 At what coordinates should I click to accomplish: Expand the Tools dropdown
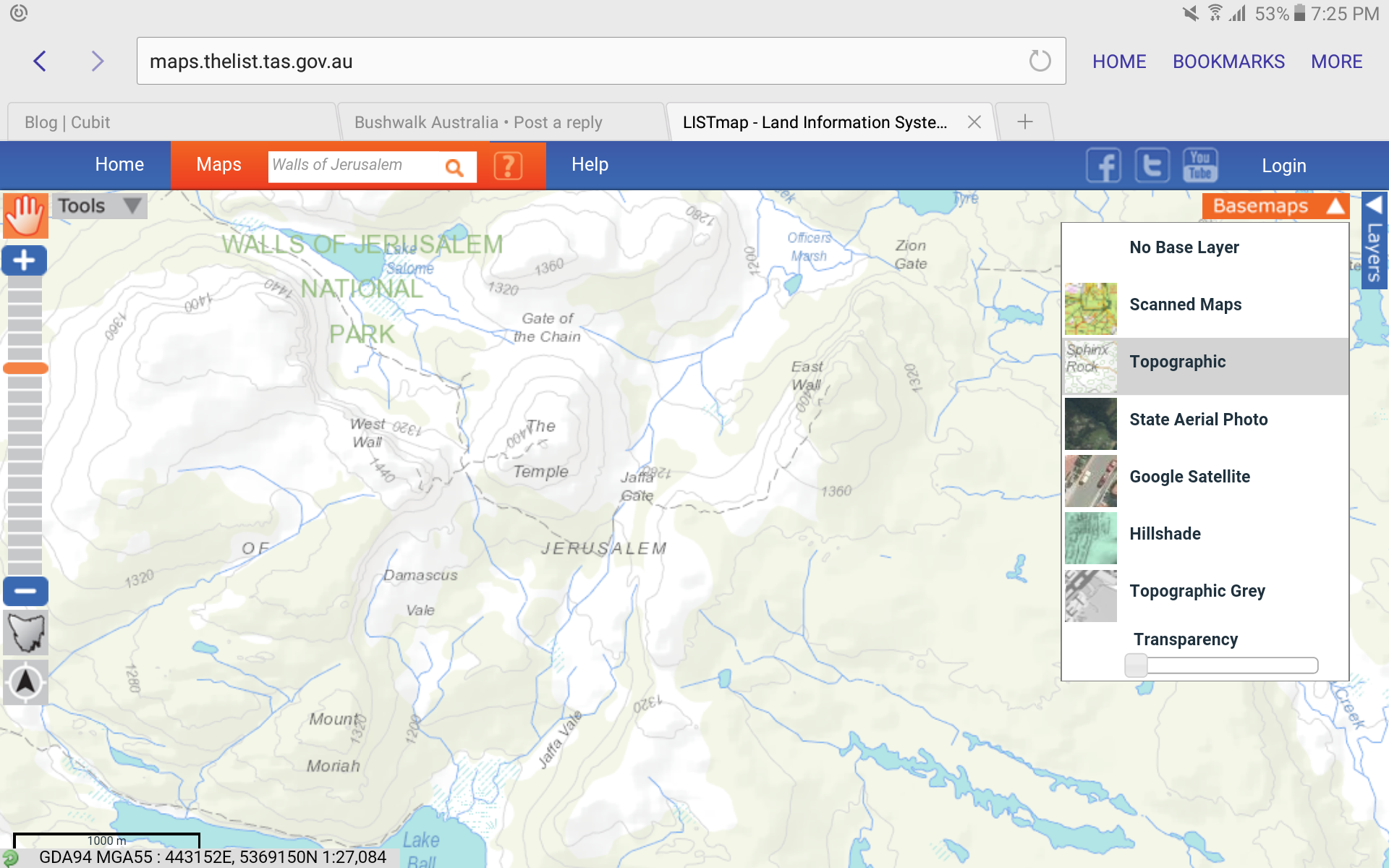[100, 206]
